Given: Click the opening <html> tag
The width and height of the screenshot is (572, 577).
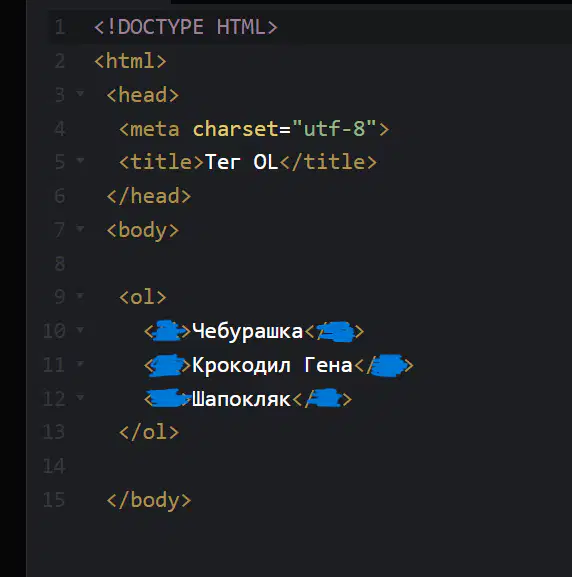Looking at the screenshot, I should [130, 61].
